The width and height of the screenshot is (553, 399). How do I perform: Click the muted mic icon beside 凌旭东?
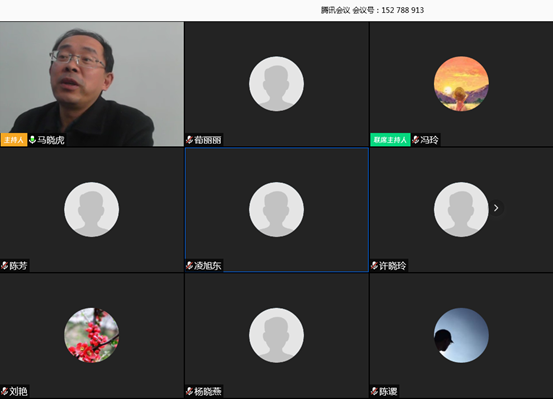[189, 266]
